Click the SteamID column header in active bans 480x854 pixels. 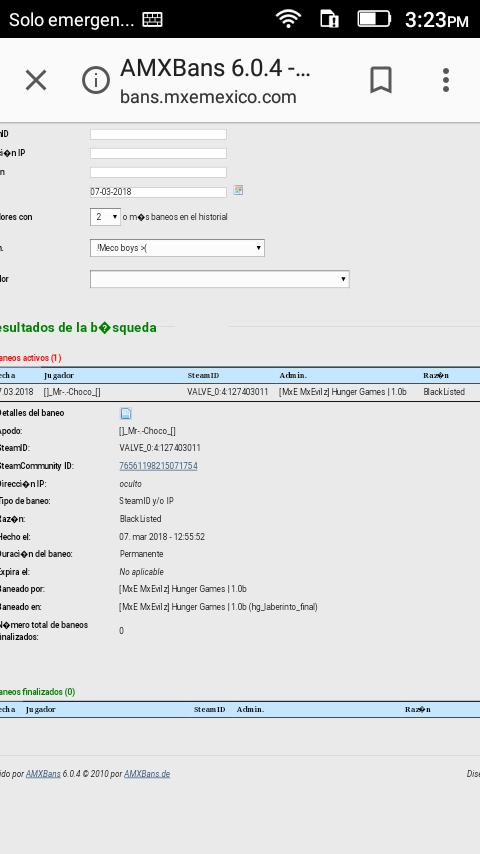tap(203, 376)
